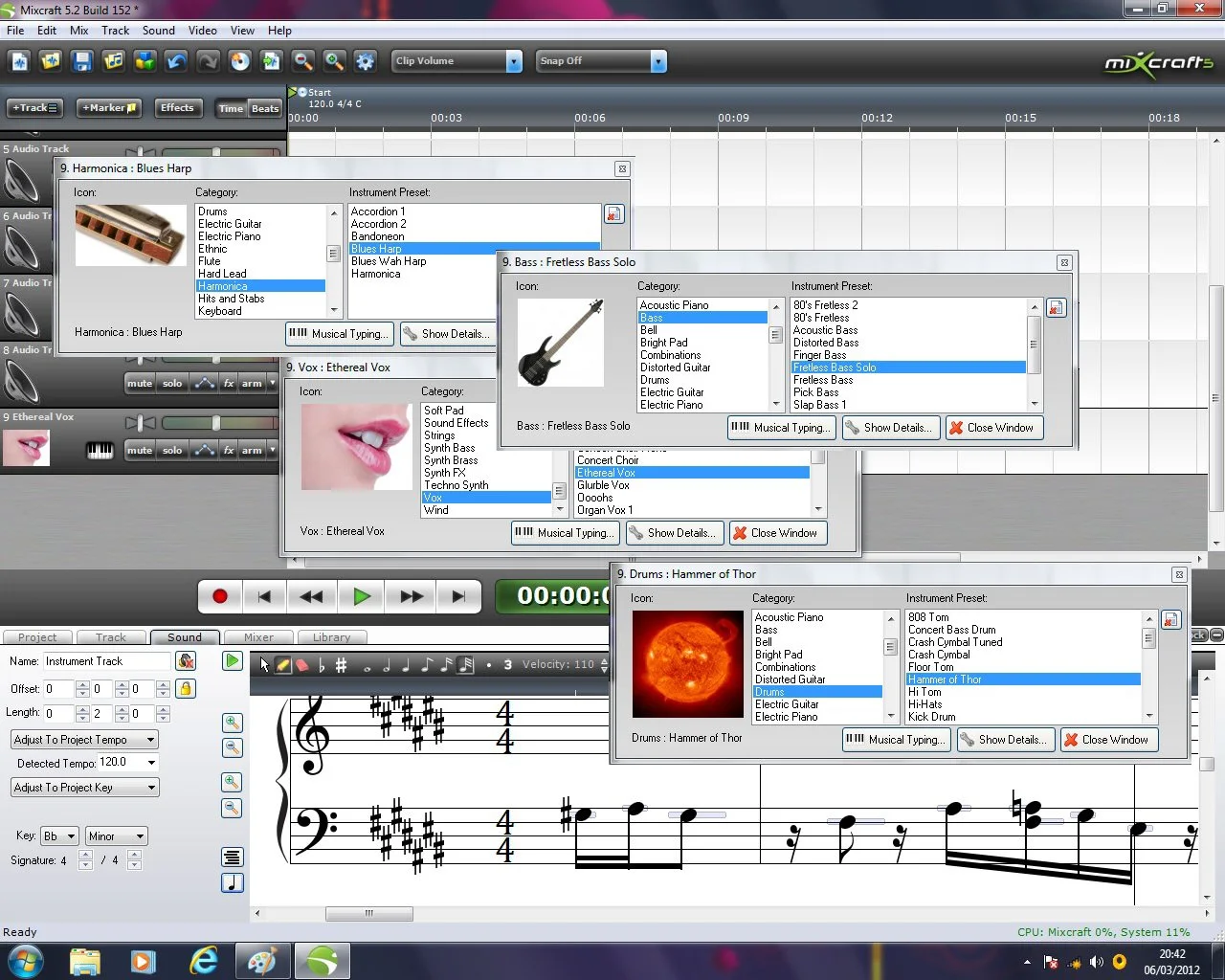Open arm options arrow on track 8
Viewport: 1225px width, 980px height.
[272, 383]
